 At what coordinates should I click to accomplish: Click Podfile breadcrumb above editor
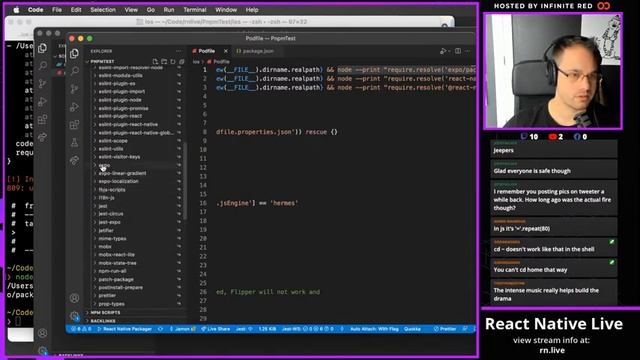point(219,62)
